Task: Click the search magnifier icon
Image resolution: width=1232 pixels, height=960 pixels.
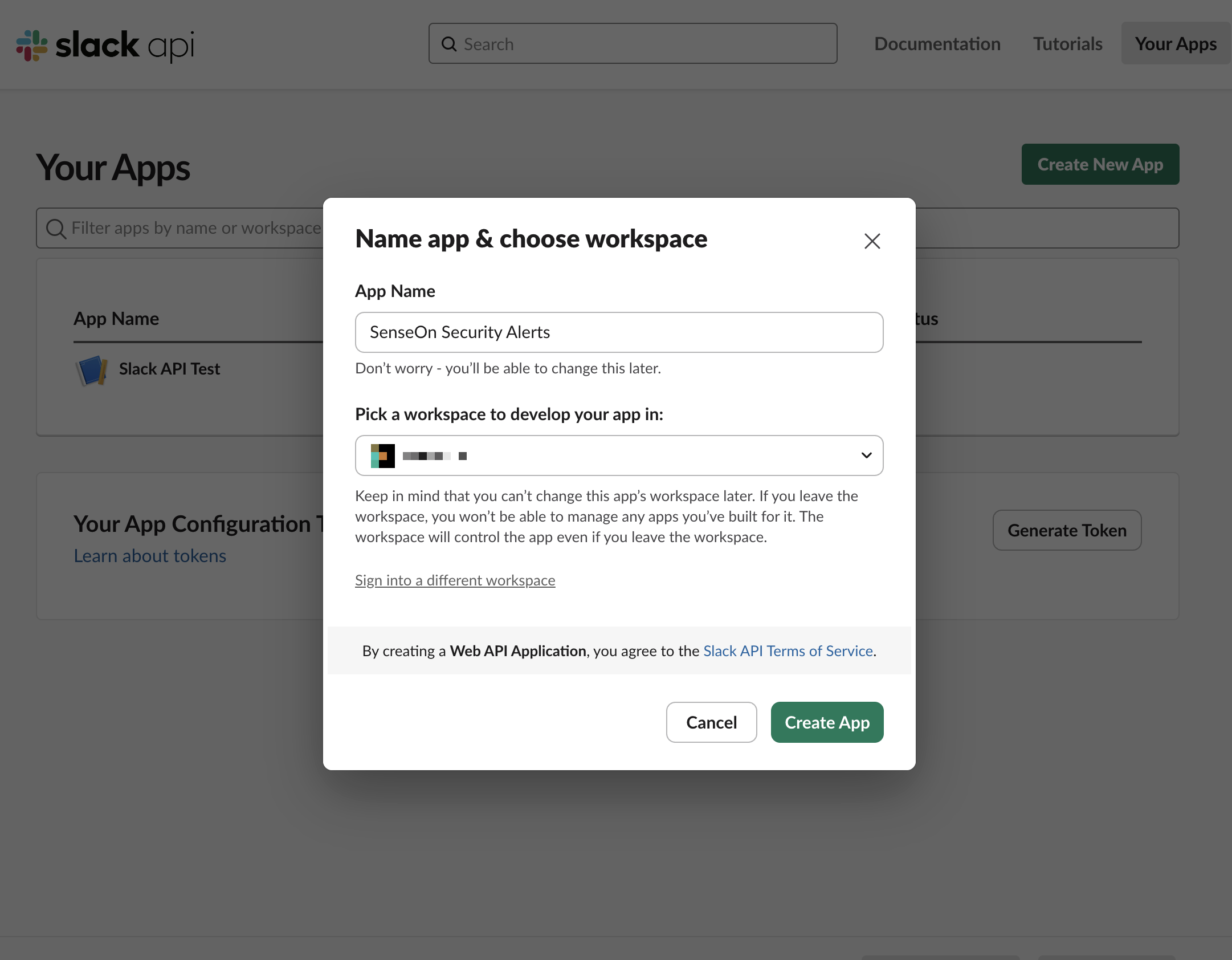Action: tap(449, 43)
